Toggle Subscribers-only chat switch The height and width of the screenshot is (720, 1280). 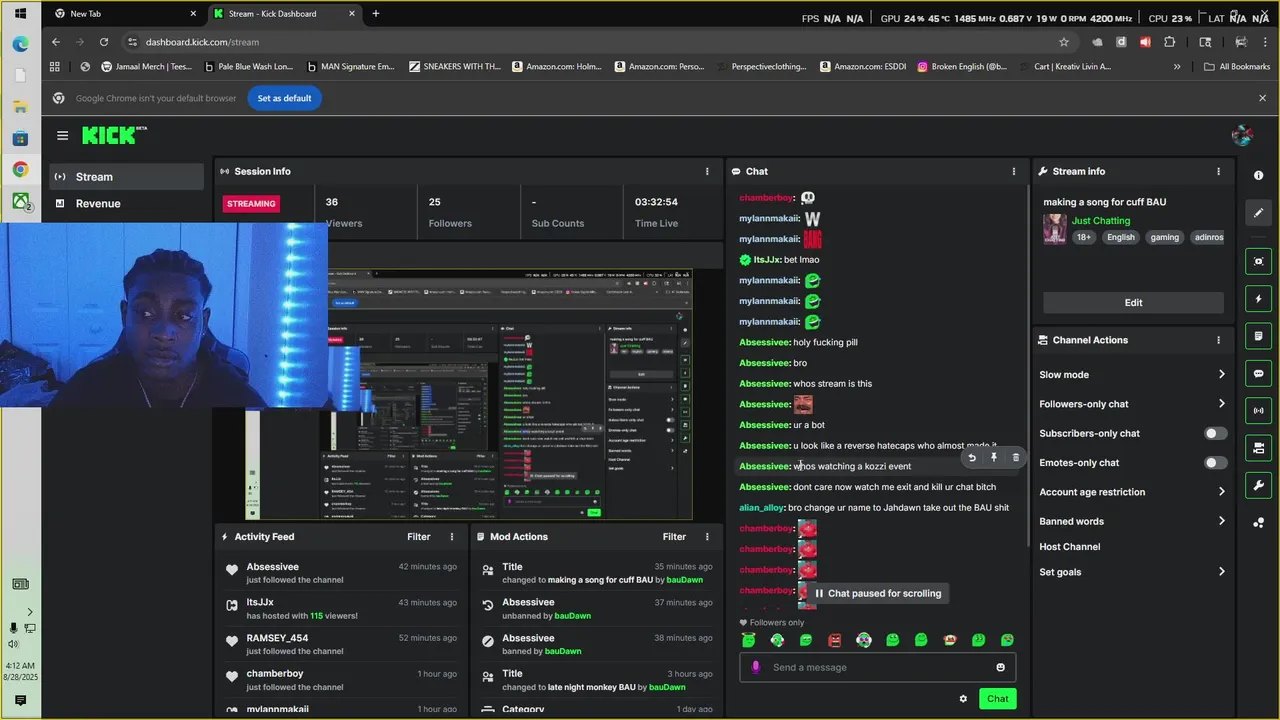(x=1215, y=433)
